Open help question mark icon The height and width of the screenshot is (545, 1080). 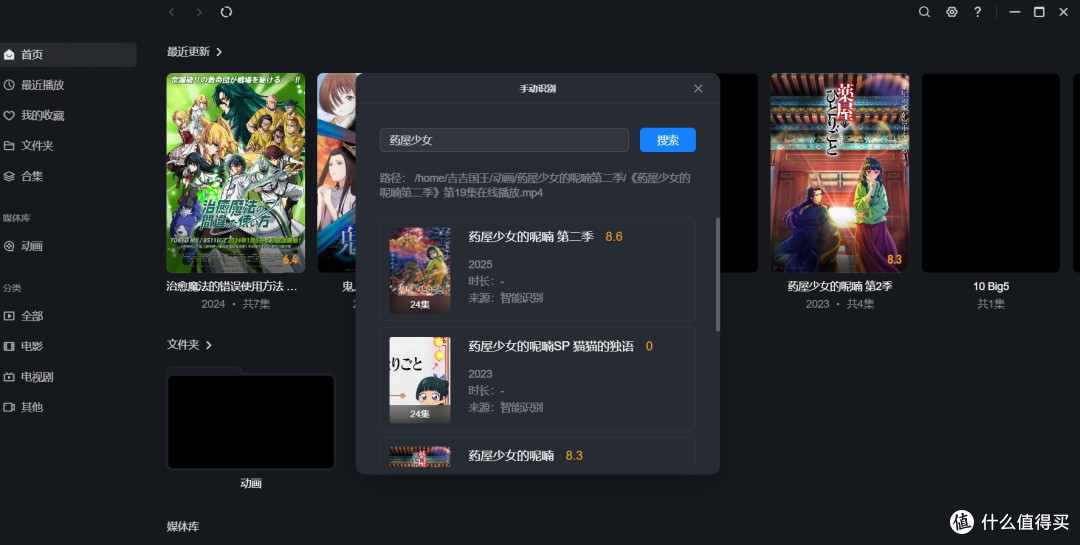977,12
